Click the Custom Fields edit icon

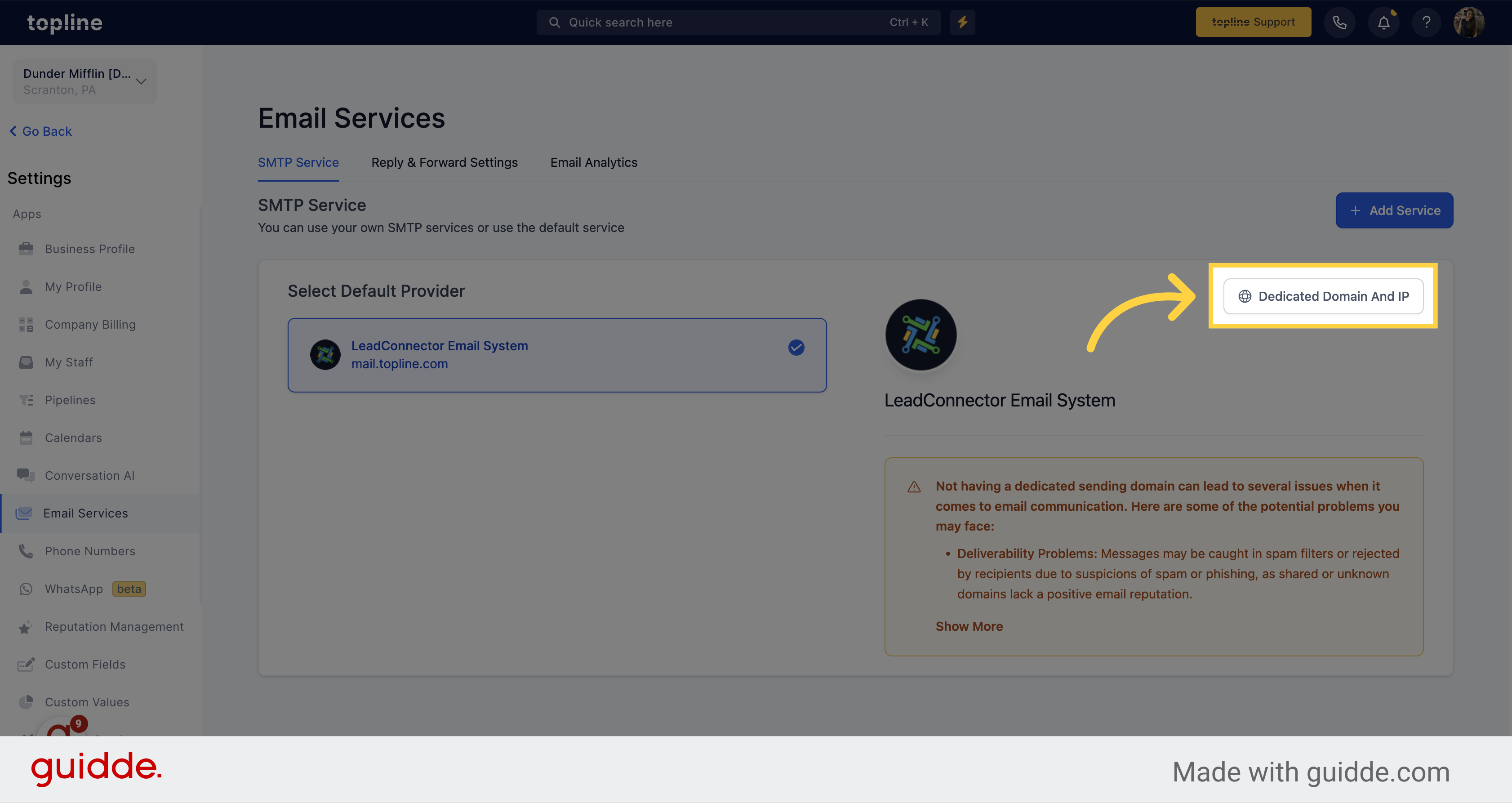[x=26, y=665]
